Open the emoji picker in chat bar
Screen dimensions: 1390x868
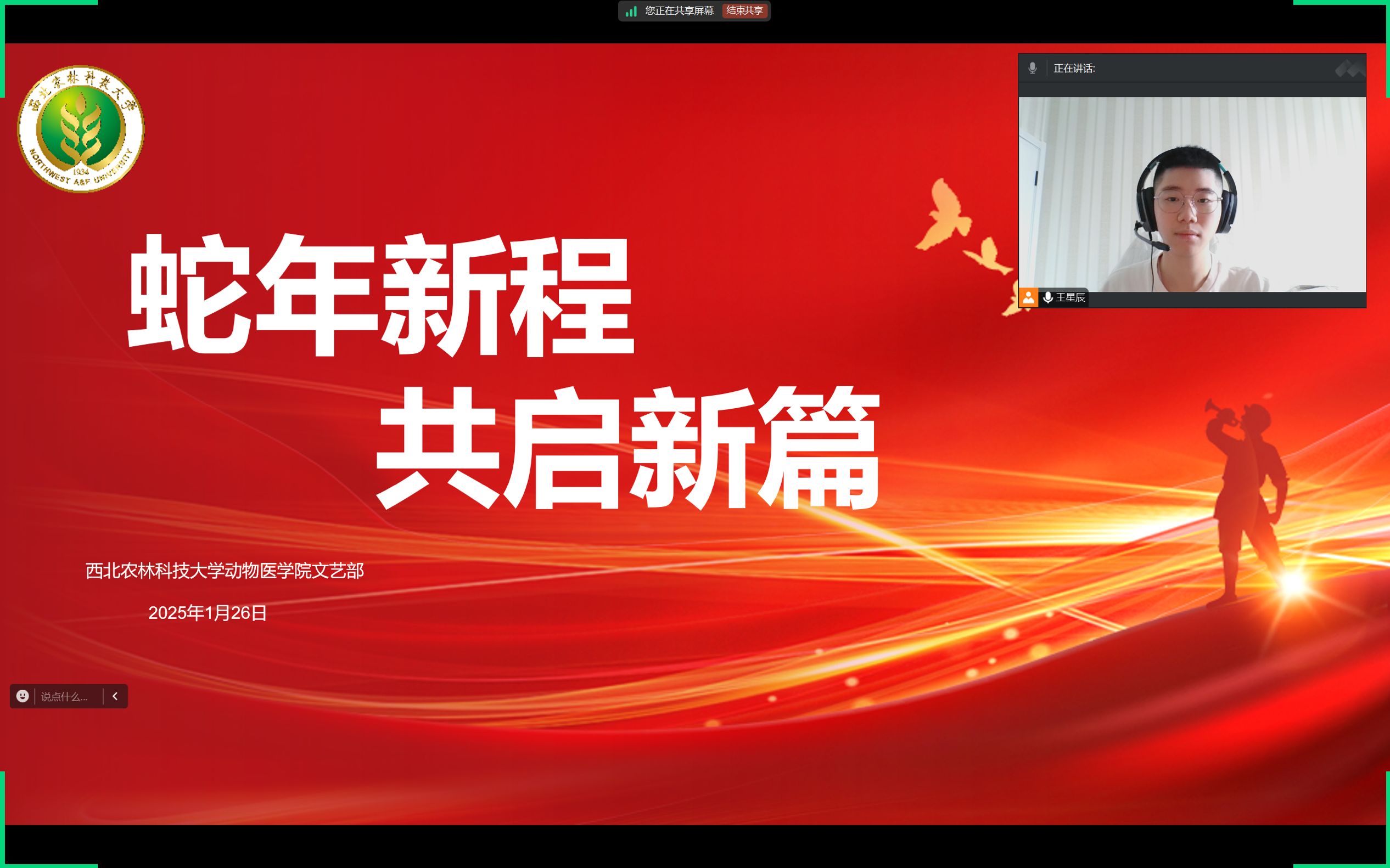click(x=23, y=696)
